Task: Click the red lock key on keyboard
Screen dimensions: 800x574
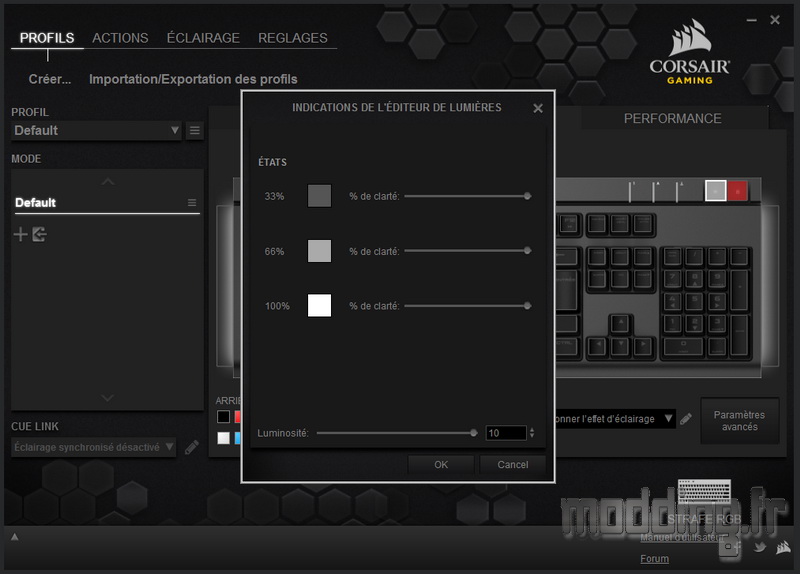Action: [x=737, y=191]
